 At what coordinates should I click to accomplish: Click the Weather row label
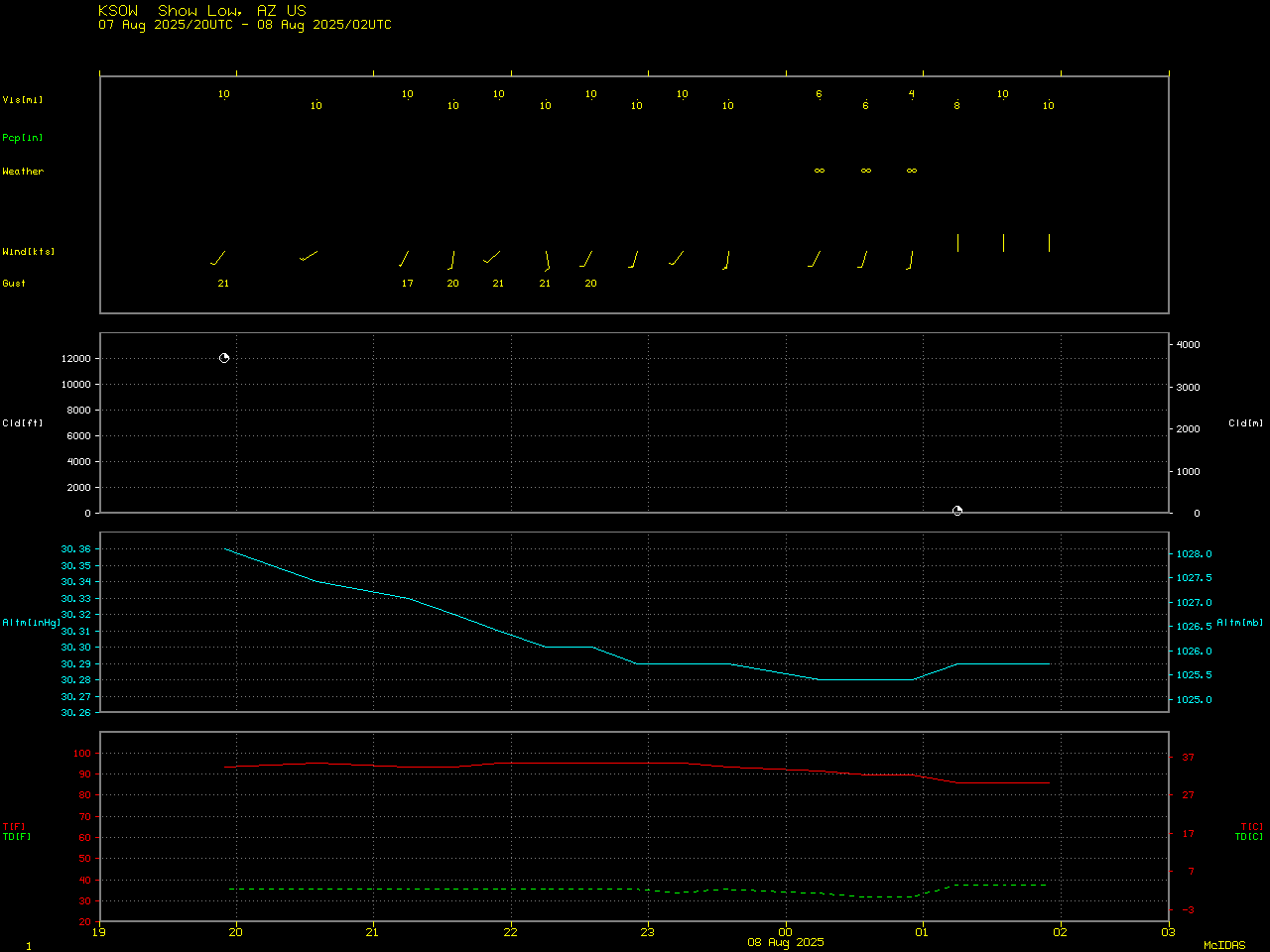click(23, 172)
